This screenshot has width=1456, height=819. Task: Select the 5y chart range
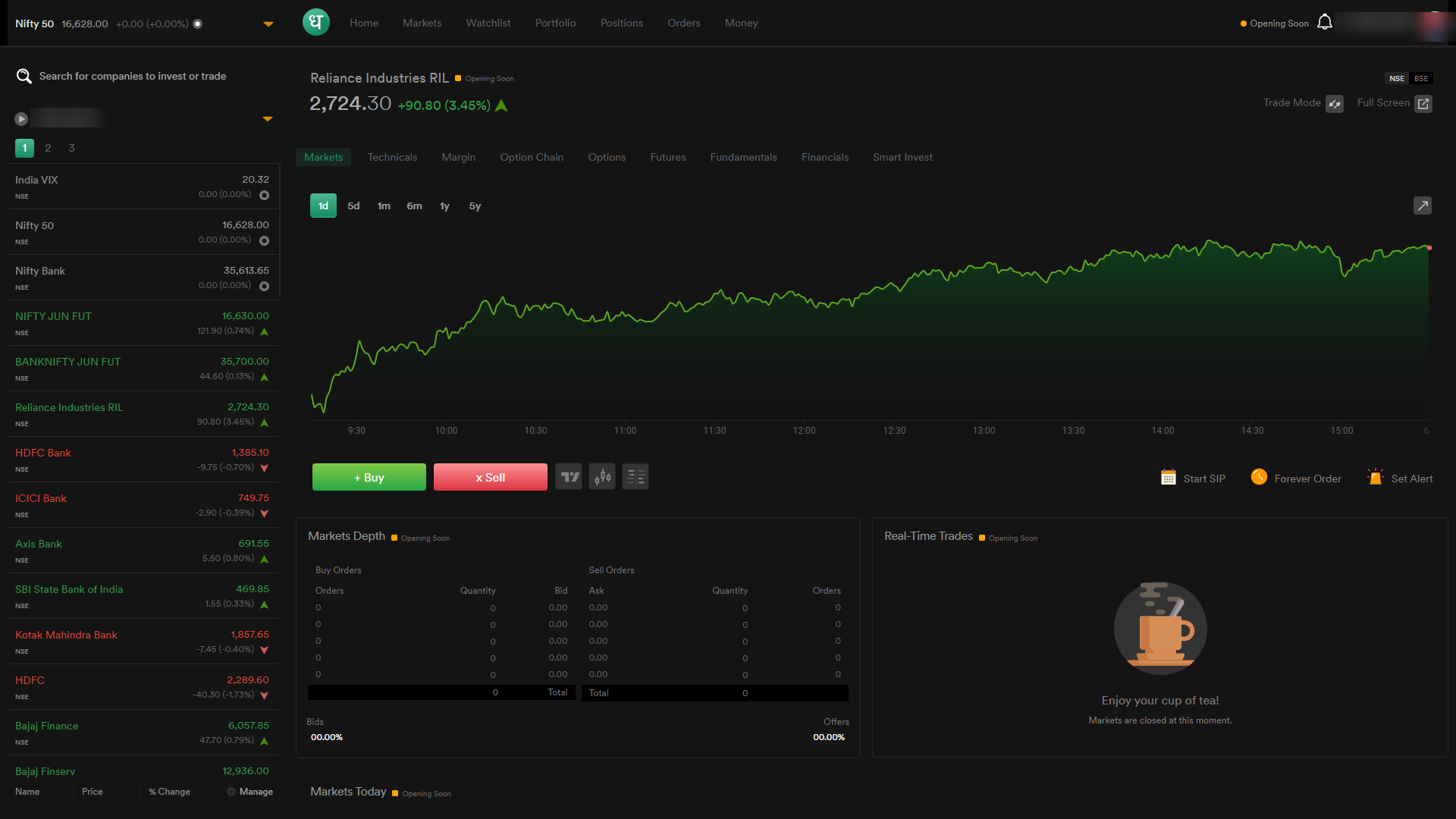tap(475, 206)
